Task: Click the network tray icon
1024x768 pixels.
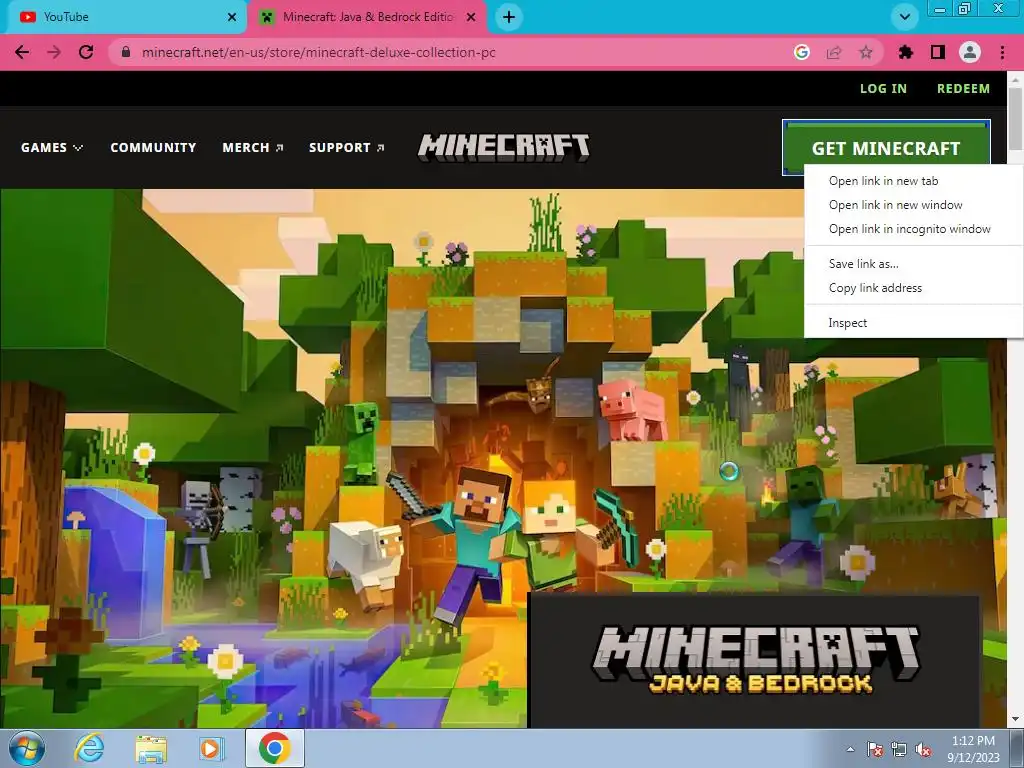Action: tap(899, 749)
